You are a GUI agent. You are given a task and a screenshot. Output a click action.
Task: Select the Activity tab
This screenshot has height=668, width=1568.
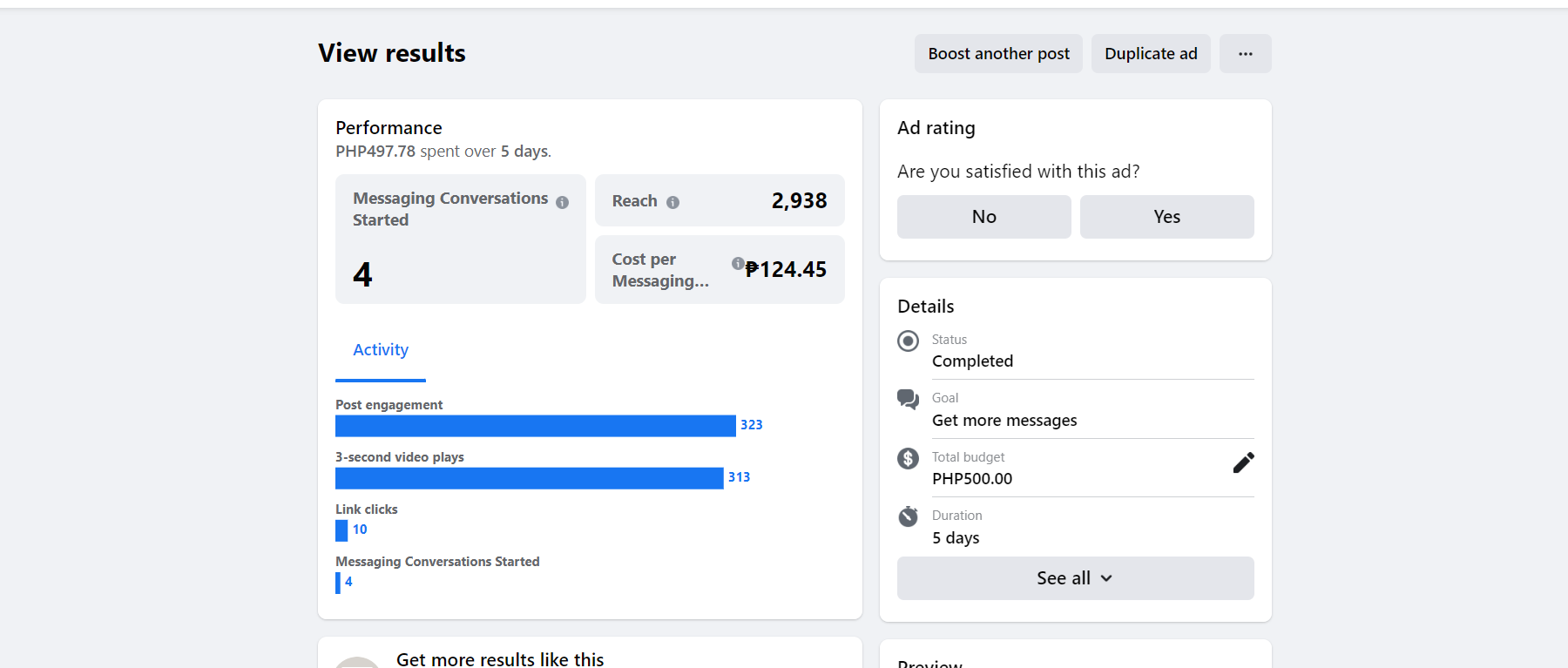tap(381, 350)
